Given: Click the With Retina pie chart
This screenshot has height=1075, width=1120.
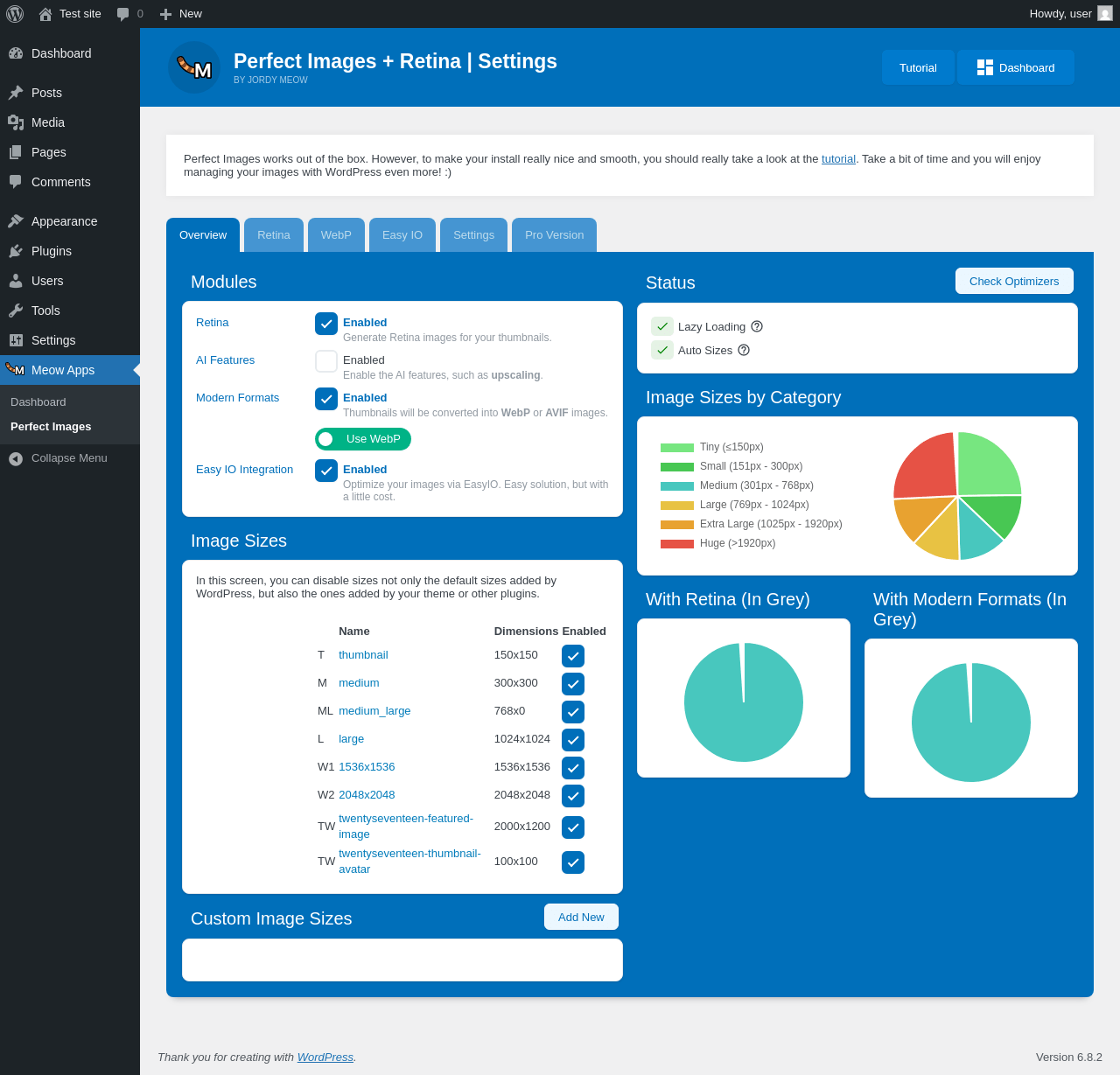Looking at the screenshot, I should pos(744,702).
